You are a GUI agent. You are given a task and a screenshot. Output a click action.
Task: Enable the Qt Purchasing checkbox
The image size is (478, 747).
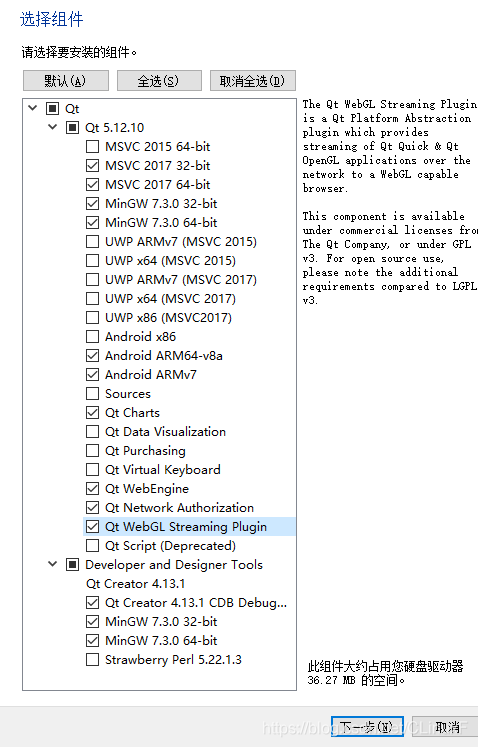(x=92, y=451)
